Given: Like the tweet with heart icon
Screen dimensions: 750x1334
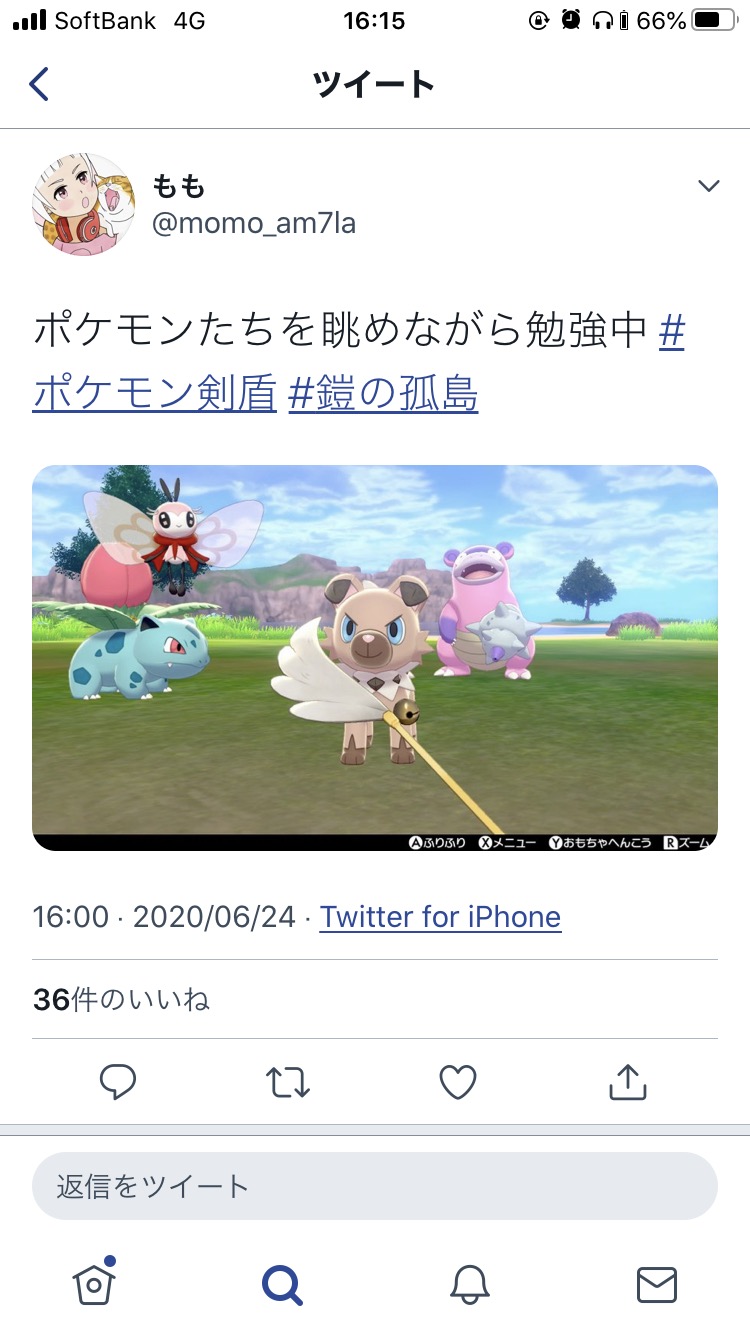Looking at the screenshot, I should 458,1081.
